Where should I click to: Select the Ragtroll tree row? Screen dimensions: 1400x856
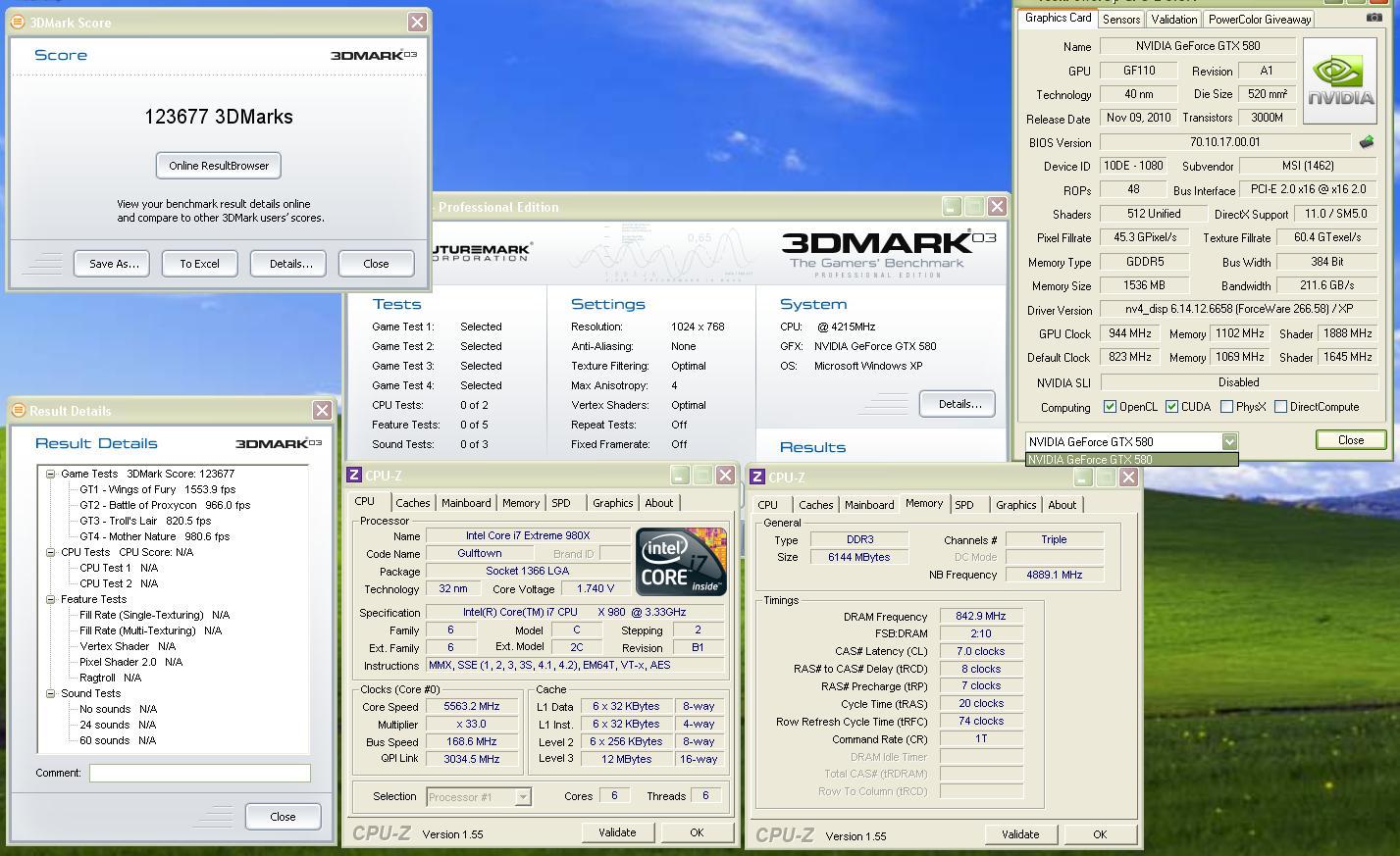coord(110,678)
